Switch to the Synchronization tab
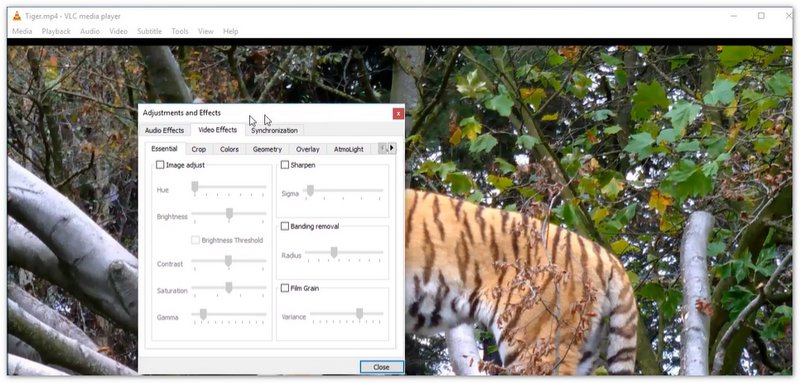The height and width of the screenshot is (383, 800). coord(274,130)
